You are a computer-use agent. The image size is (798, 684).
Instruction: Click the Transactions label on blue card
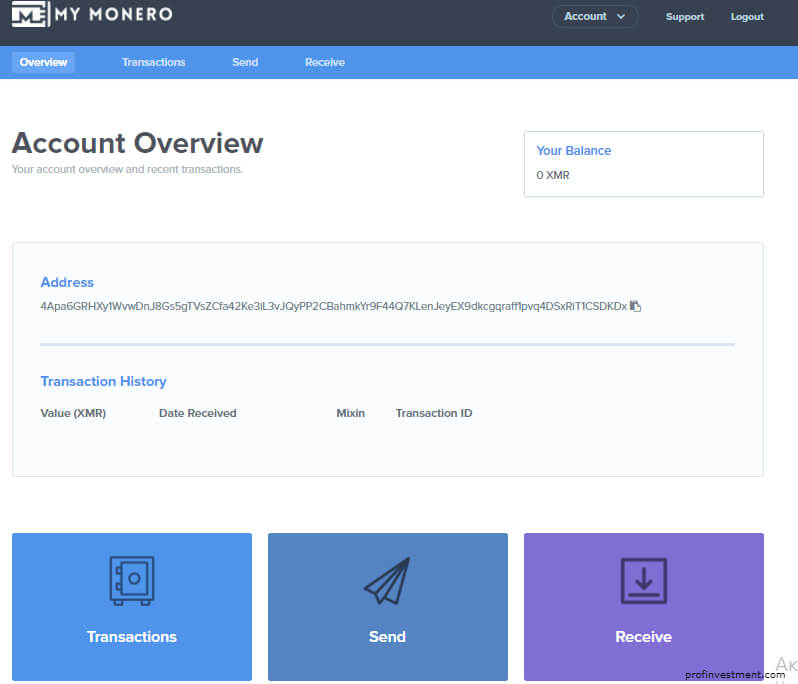coord(132,637)
